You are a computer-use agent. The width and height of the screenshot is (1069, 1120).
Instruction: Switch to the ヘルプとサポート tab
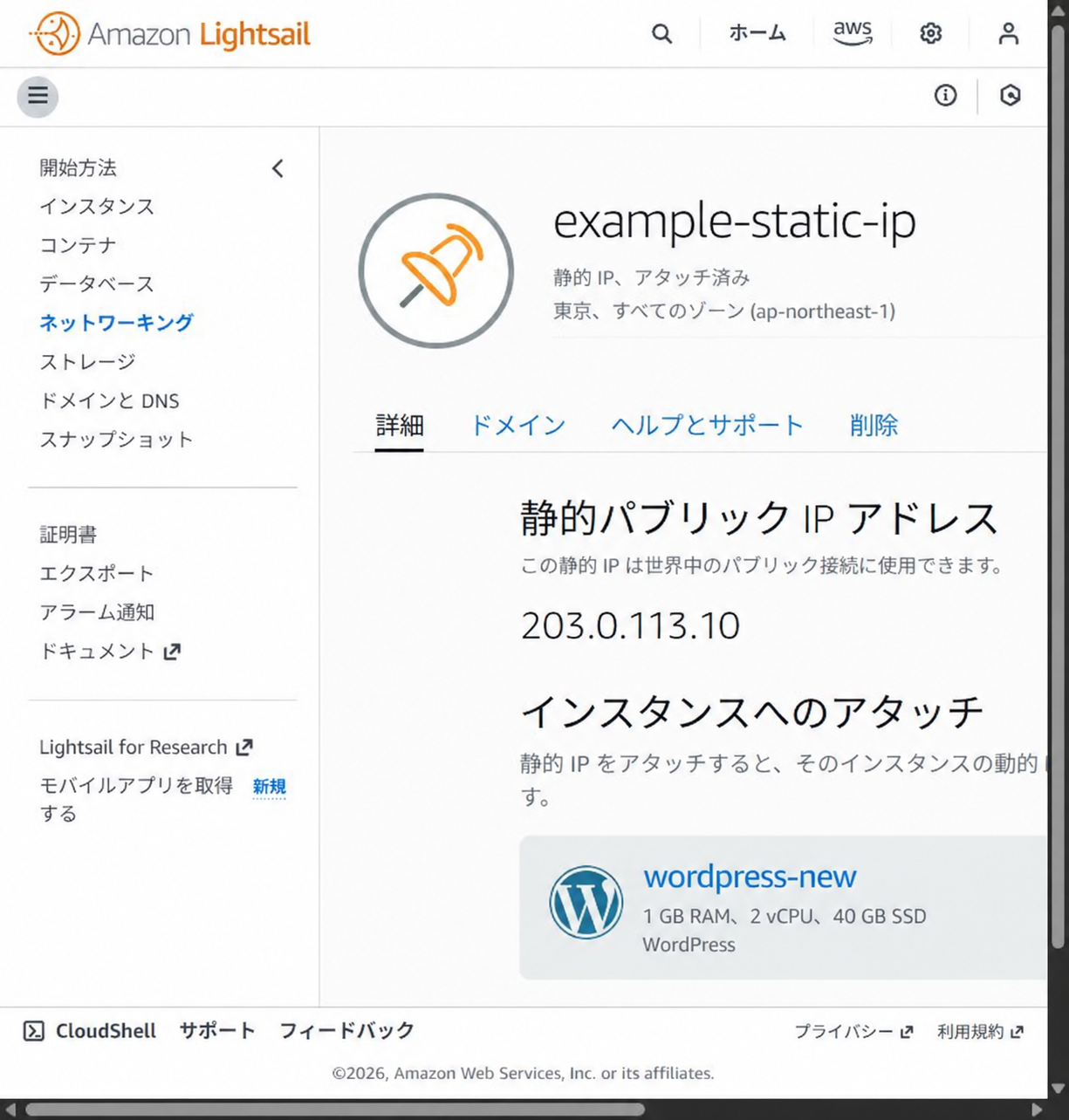click(x=708, y=425)
